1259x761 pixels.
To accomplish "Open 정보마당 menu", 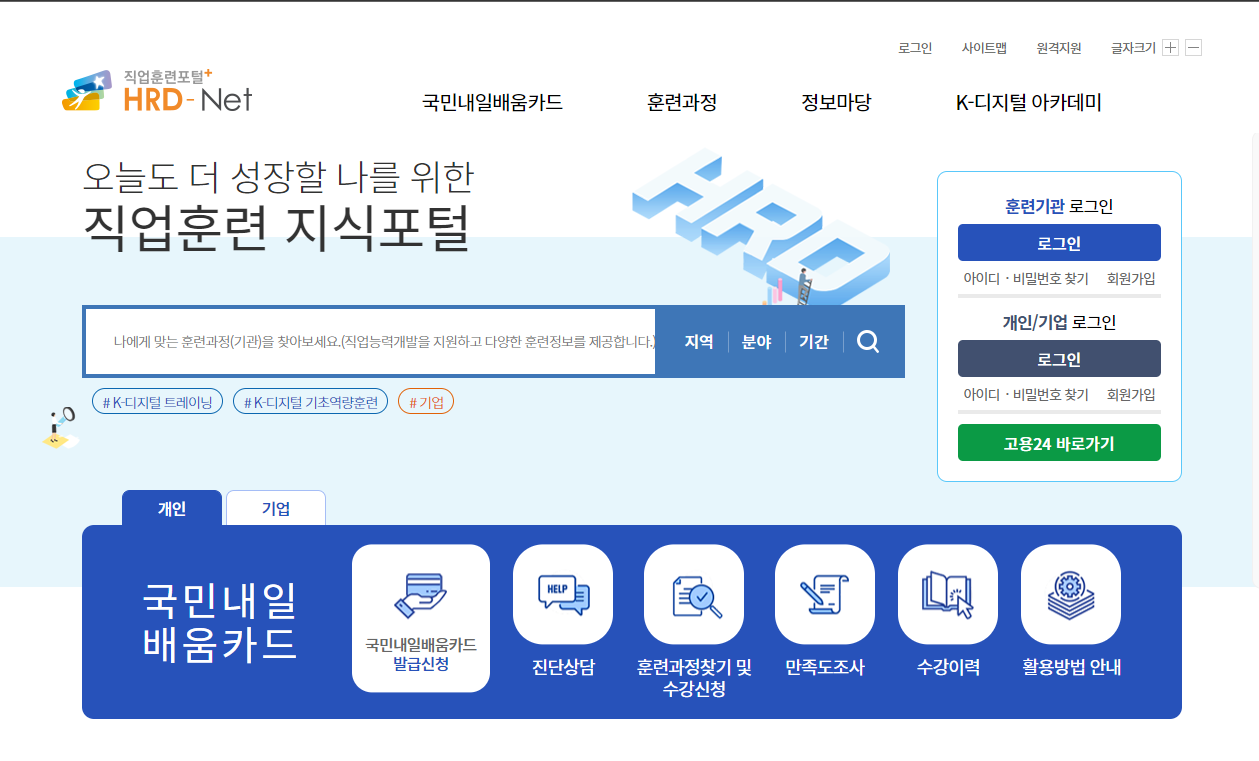I will pos(836,102).
